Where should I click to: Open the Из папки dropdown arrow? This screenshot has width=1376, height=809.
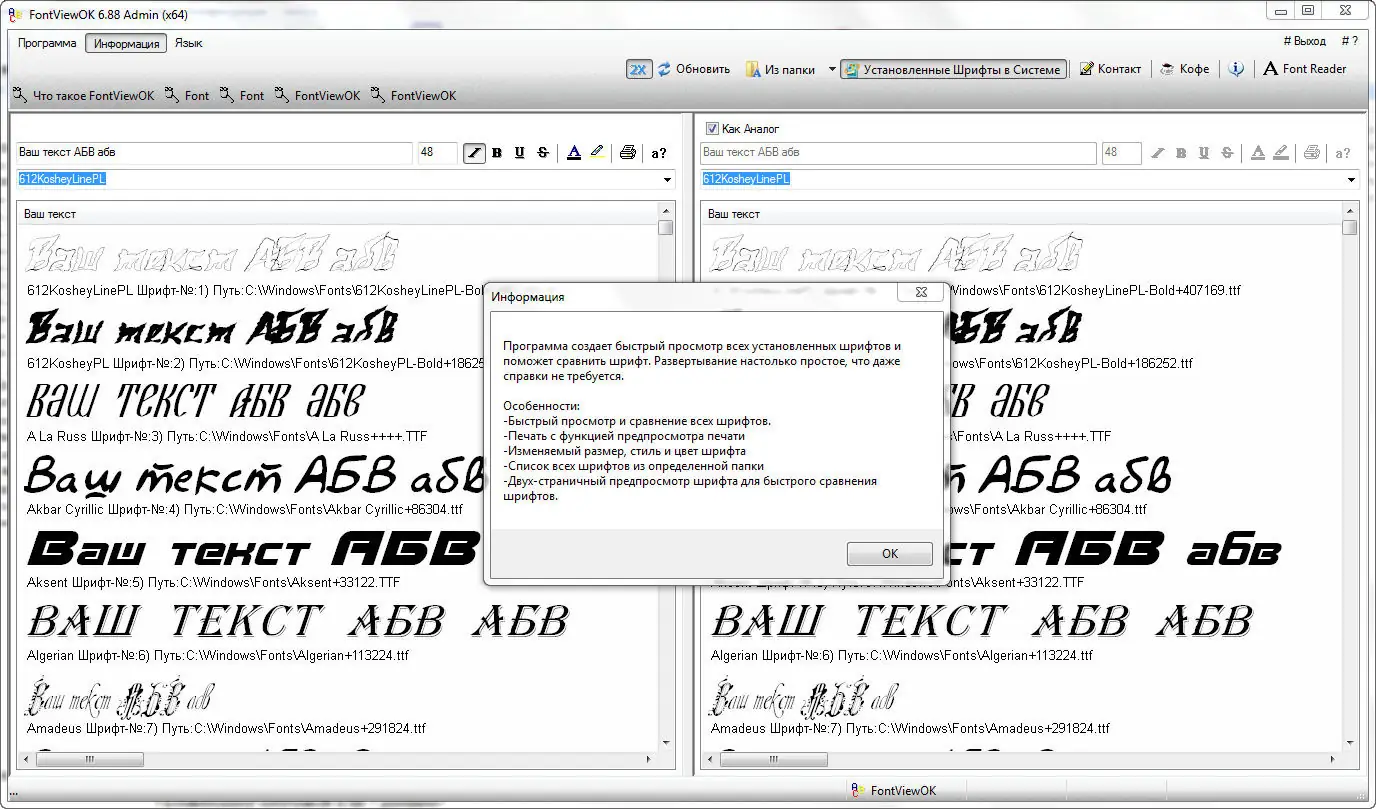[x=832, y=70]
